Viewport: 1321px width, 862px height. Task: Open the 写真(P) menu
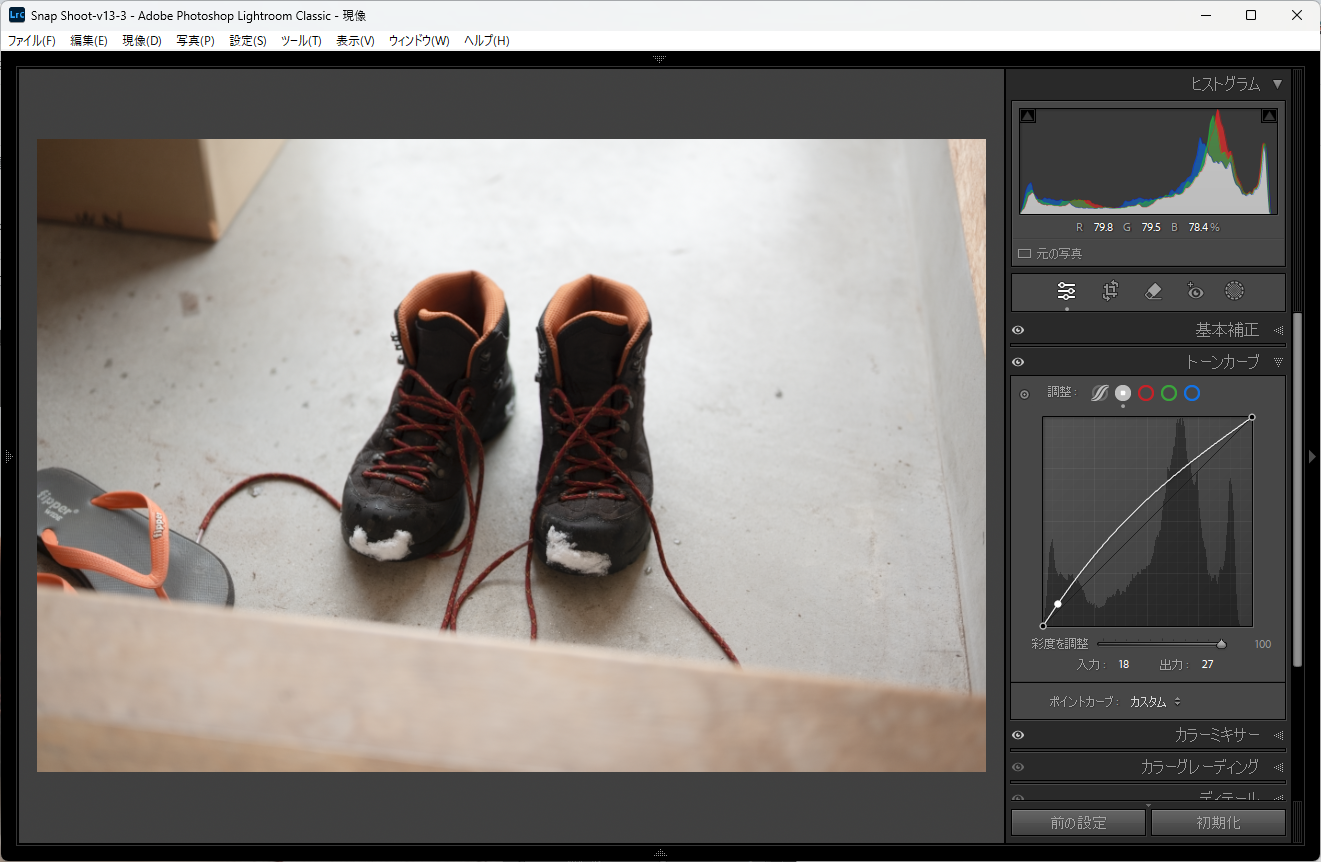[195, 41]
